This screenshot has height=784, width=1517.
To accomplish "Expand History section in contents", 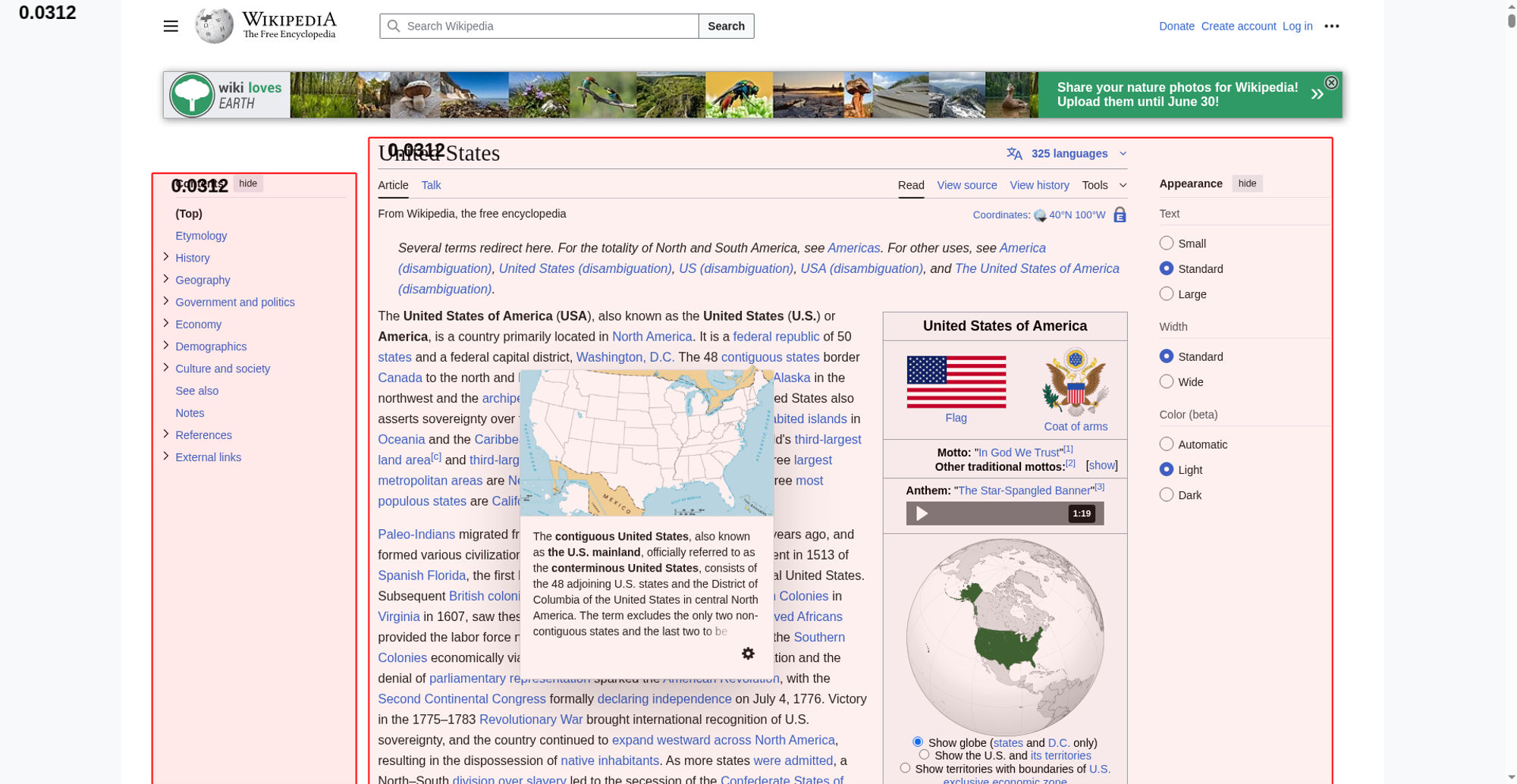I will tap(166, 257).
